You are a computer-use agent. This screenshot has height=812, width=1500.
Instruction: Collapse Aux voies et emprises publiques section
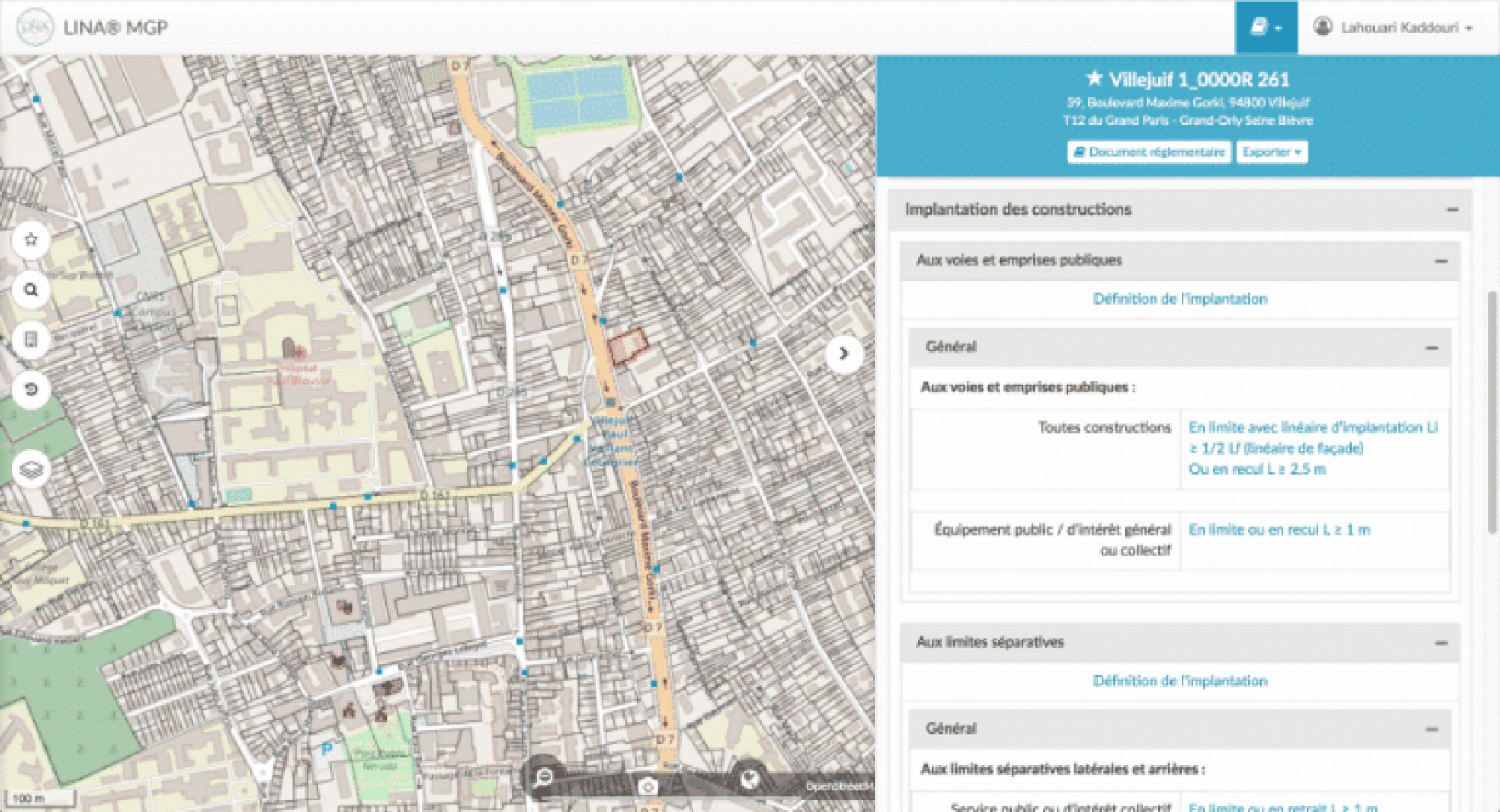1441,262
